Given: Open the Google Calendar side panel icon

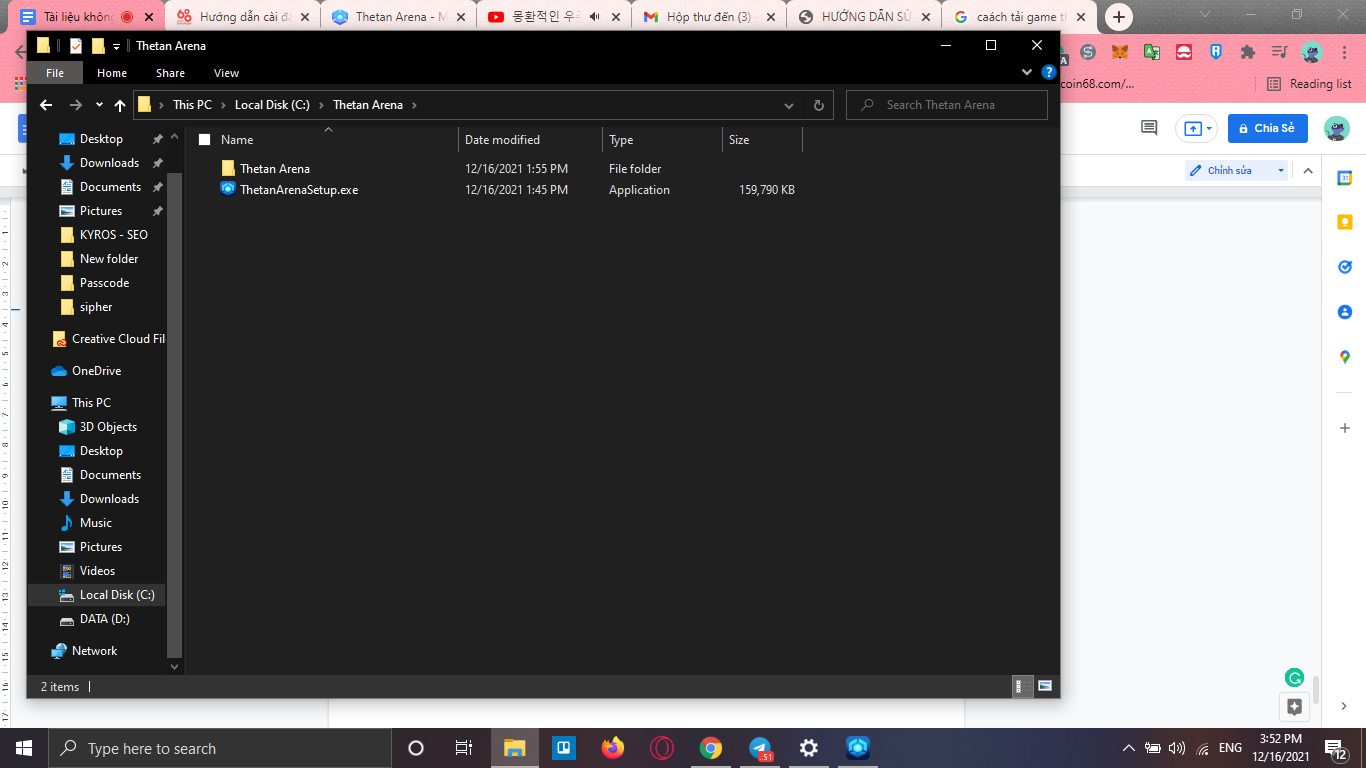Looking at the screenshot, I should coord(1345,178).
